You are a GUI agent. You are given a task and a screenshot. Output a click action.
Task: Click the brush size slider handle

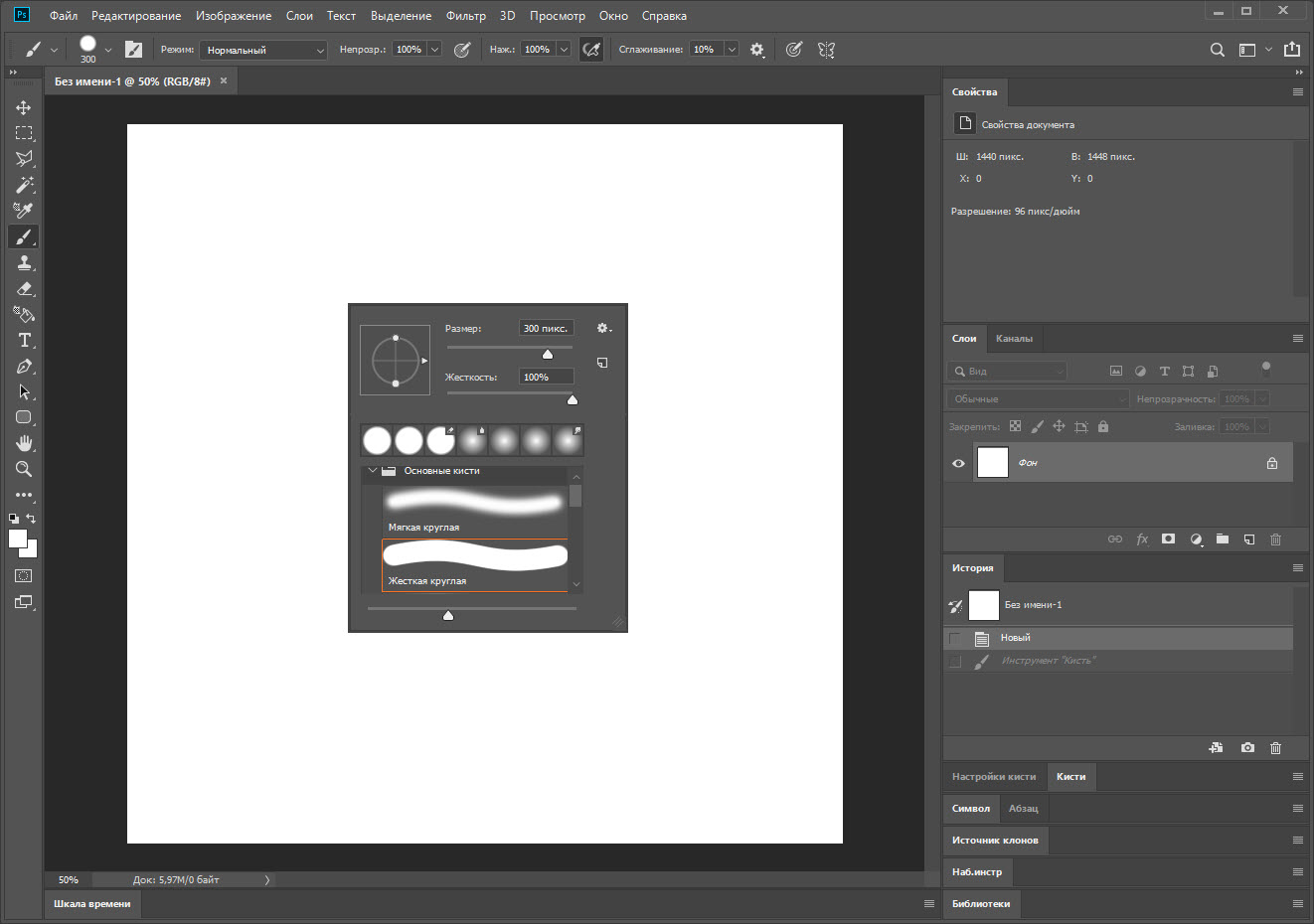coord(548,355)
